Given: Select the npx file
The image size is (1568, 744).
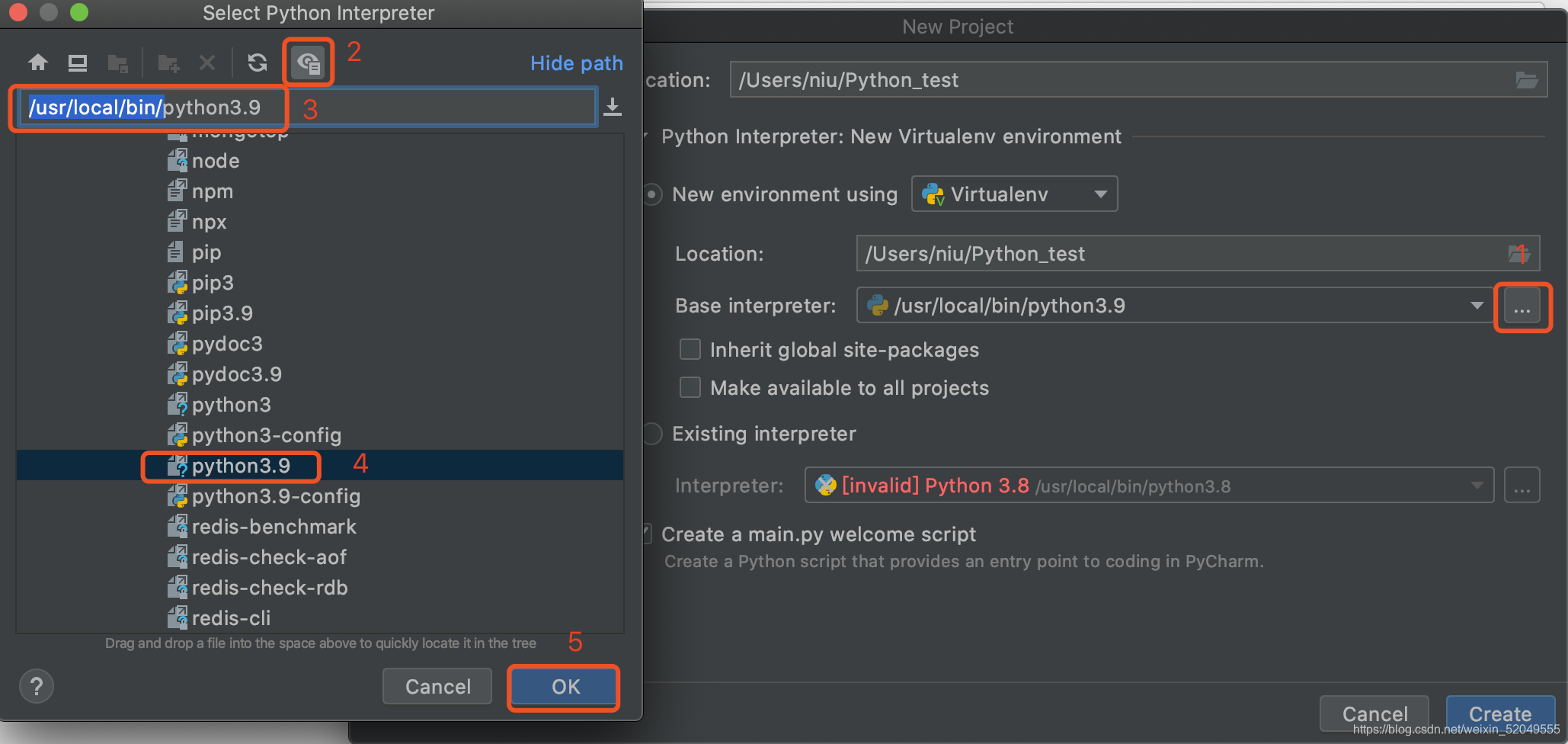Looking at the screenshot, I should tap(320, 222).
